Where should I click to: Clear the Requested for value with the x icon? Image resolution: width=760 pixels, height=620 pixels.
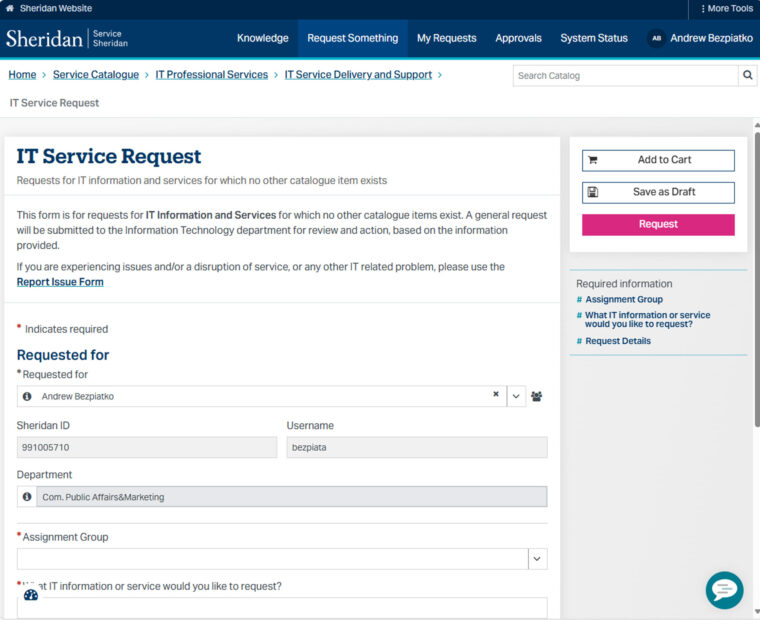[x=495, y=394]
